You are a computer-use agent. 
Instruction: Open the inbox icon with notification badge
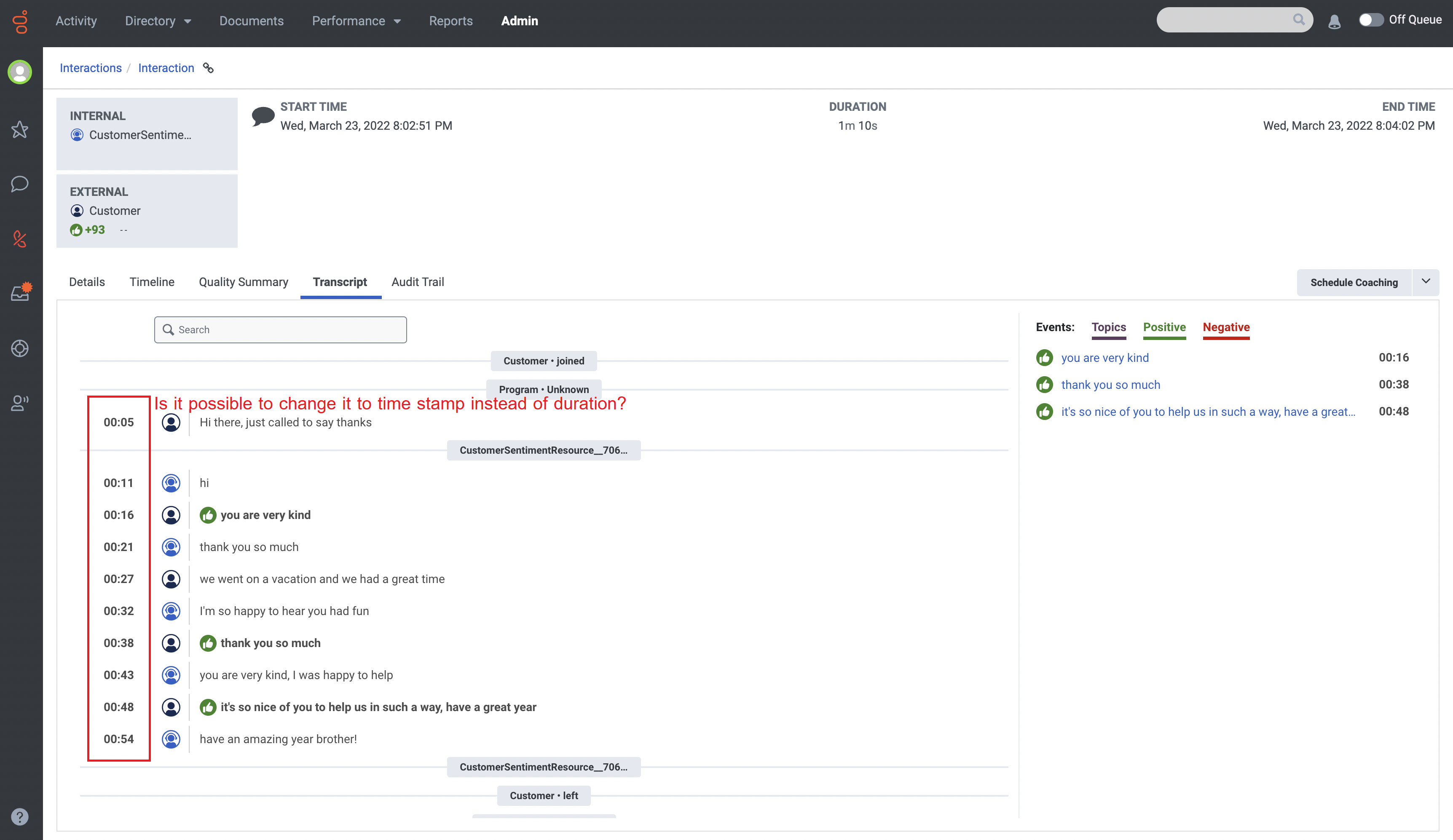pyautogui.click(x=21, y=292)
